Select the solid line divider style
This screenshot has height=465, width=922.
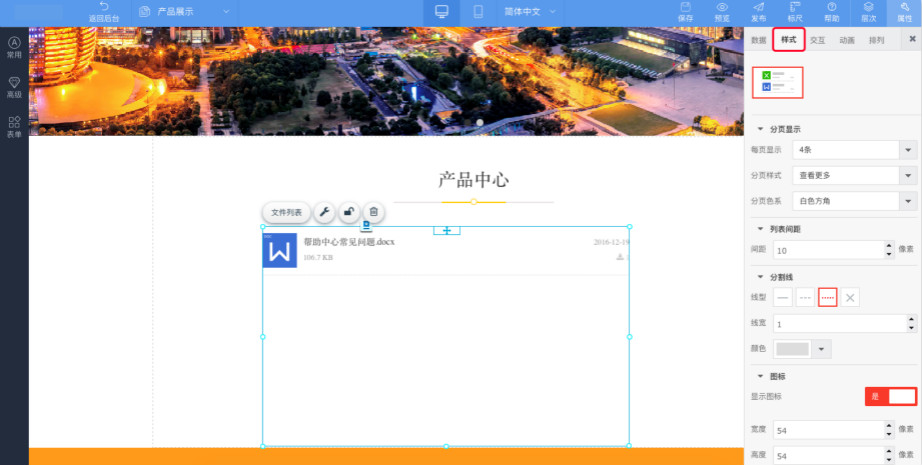tap(783, 297)
